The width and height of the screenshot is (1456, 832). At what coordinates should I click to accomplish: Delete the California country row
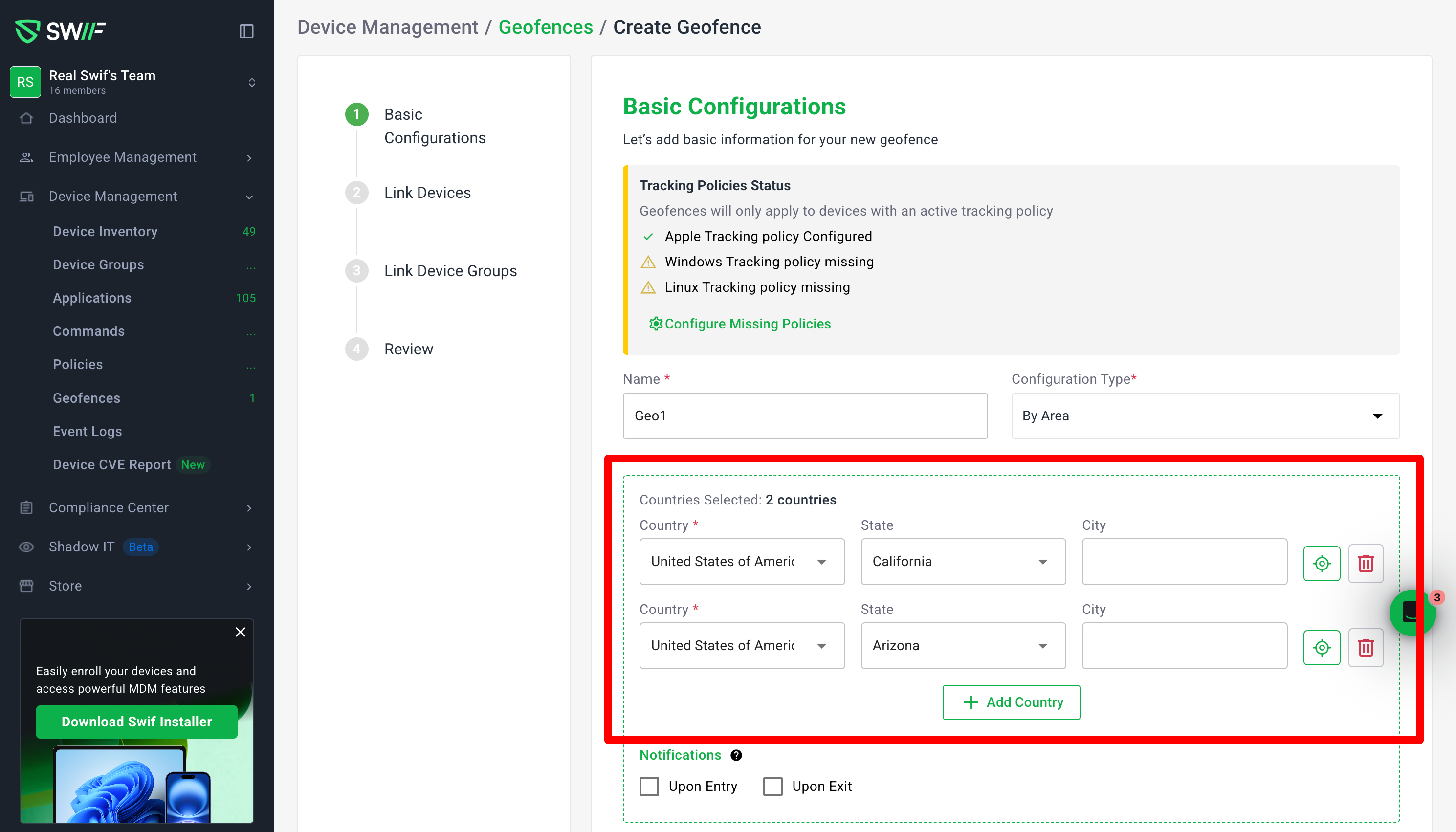(1365, 564)
